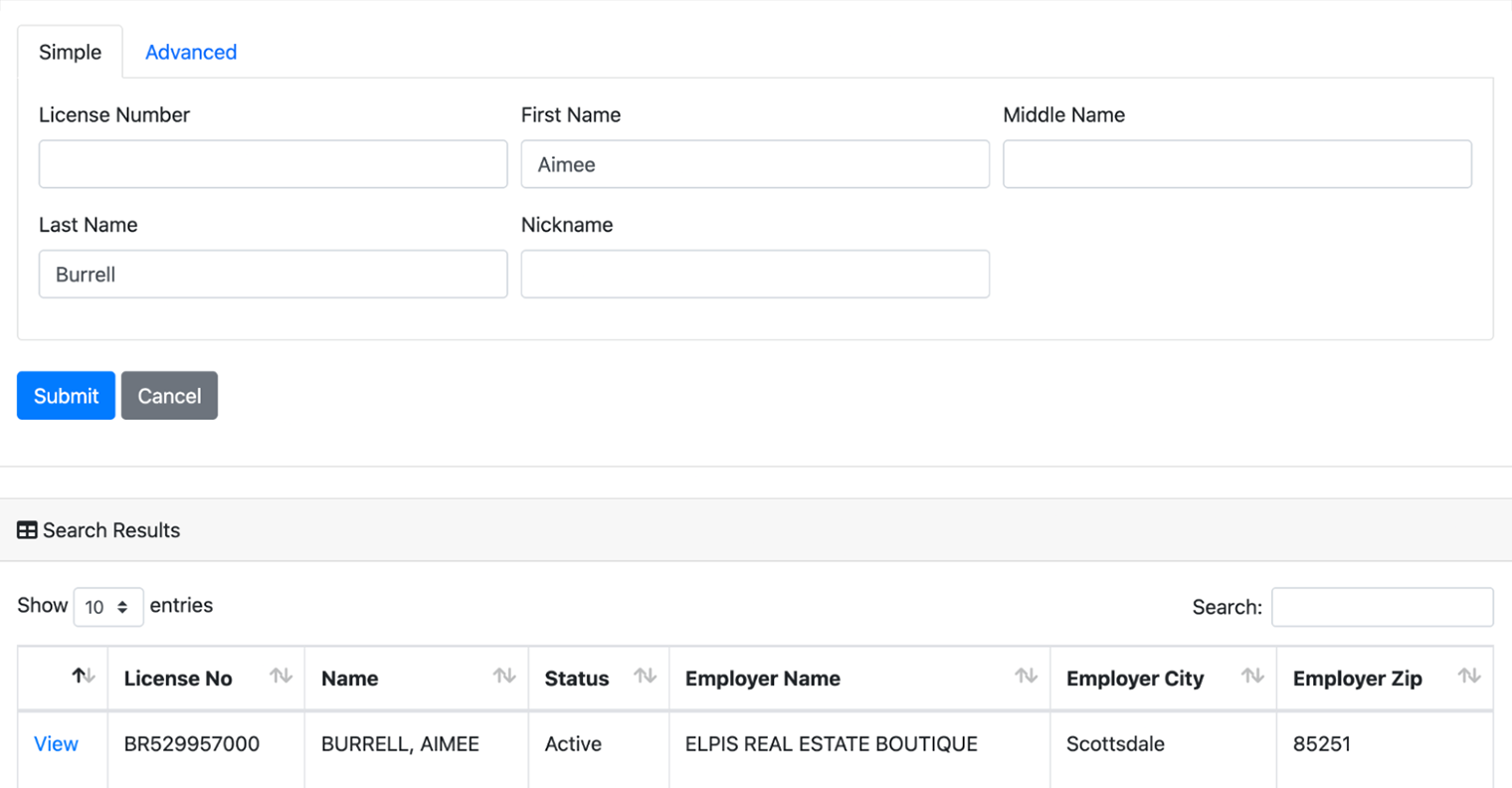Click the gray Cancel button
This screenshot has height=788, width=1512.
pyautogui.click(x=169, y=396)
